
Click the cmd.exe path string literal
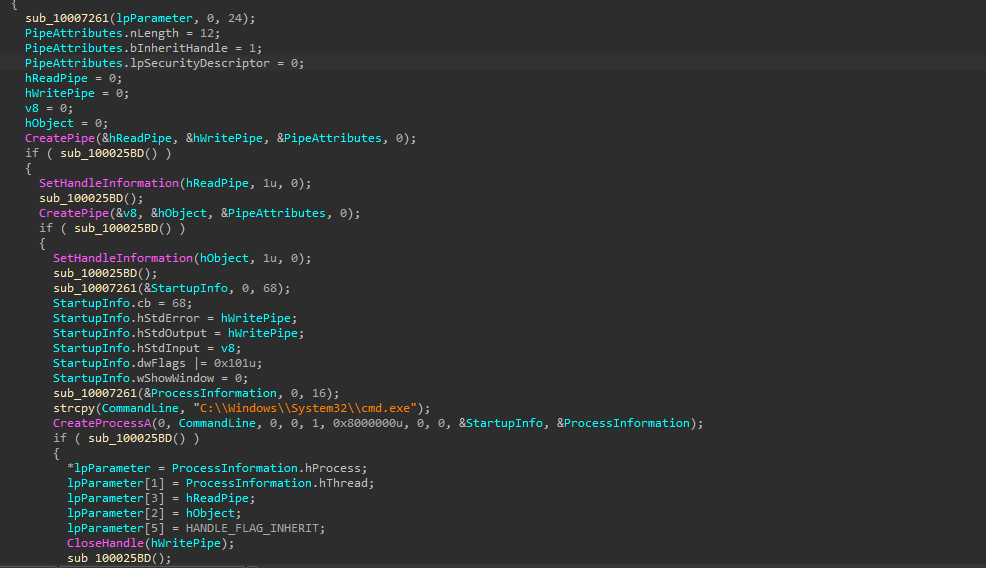(305, 408)
